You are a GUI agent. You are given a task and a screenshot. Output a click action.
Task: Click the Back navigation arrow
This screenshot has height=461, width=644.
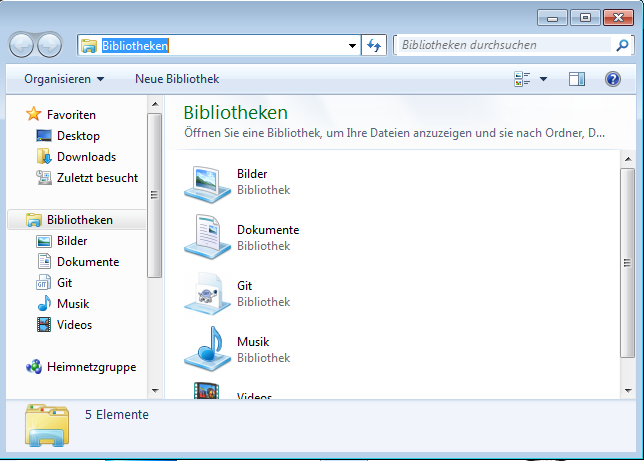[23, 45]
